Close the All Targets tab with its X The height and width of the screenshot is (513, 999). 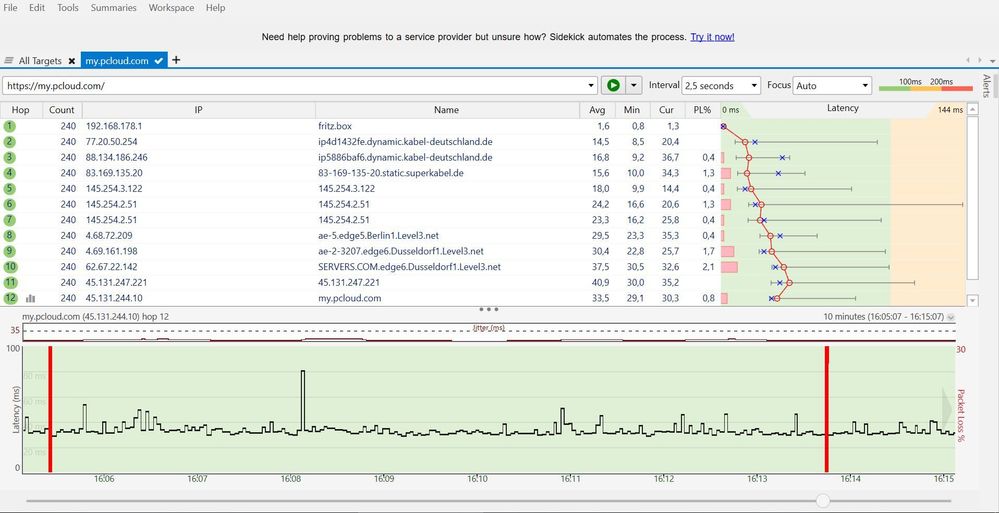pyautogui.click(x=72, y=61)
